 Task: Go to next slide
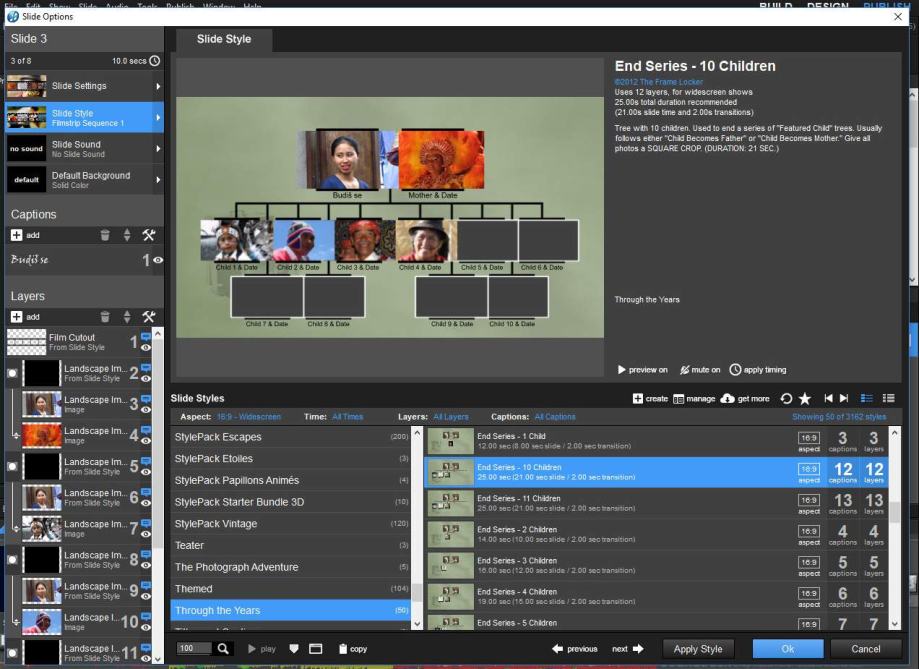click(x=628, y=649)
